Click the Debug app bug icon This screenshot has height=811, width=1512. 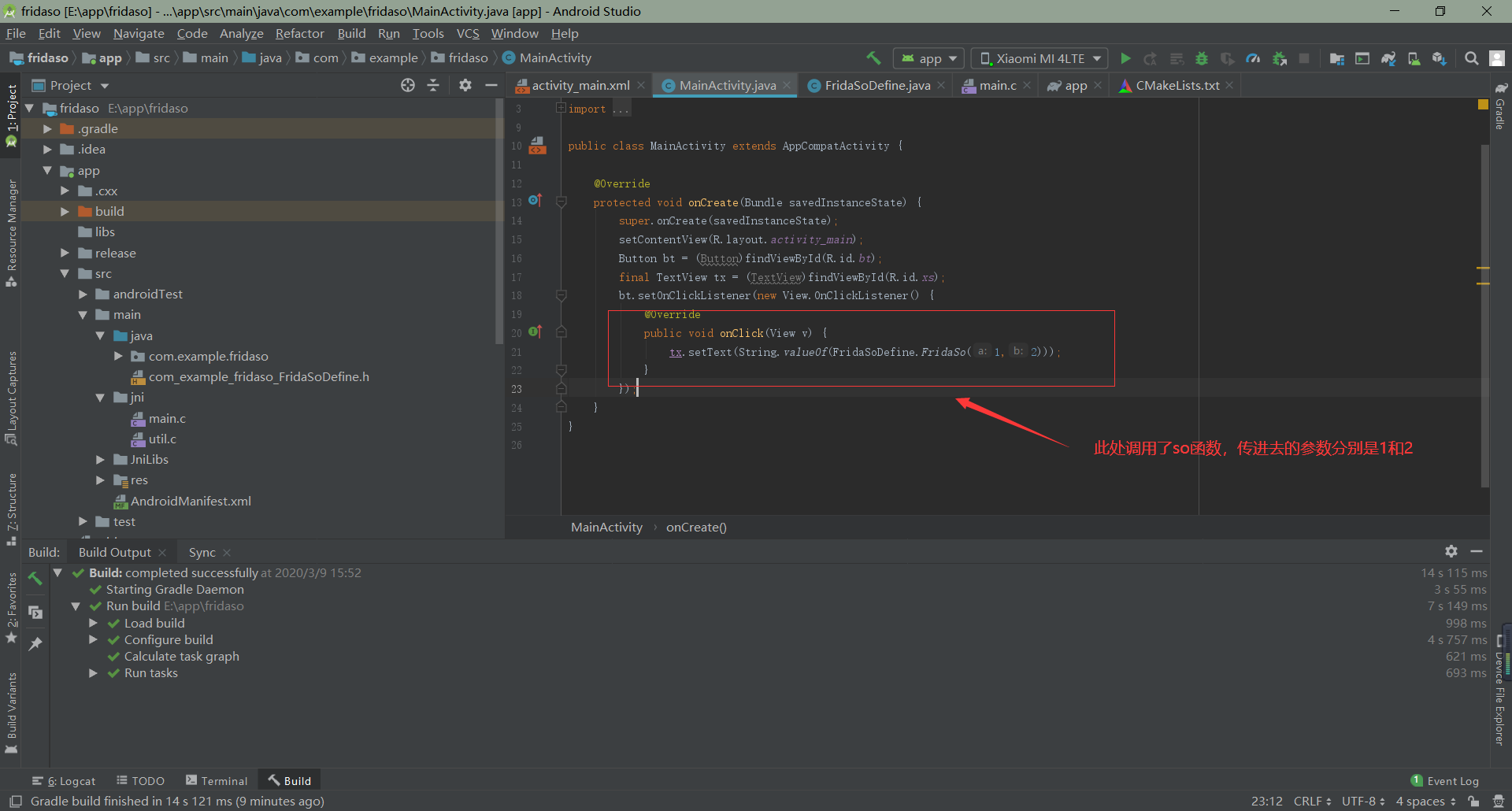click(1201, 58)
